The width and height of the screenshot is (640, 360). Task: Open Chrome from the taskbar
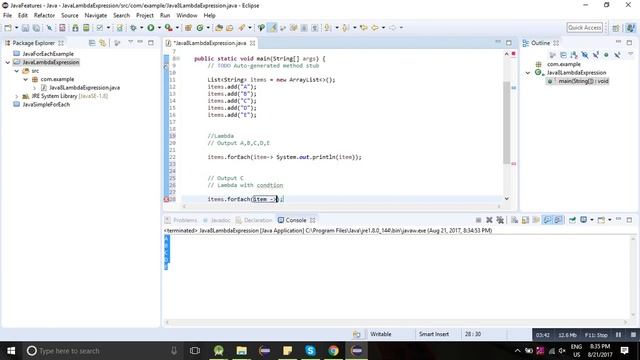(333, 351)
